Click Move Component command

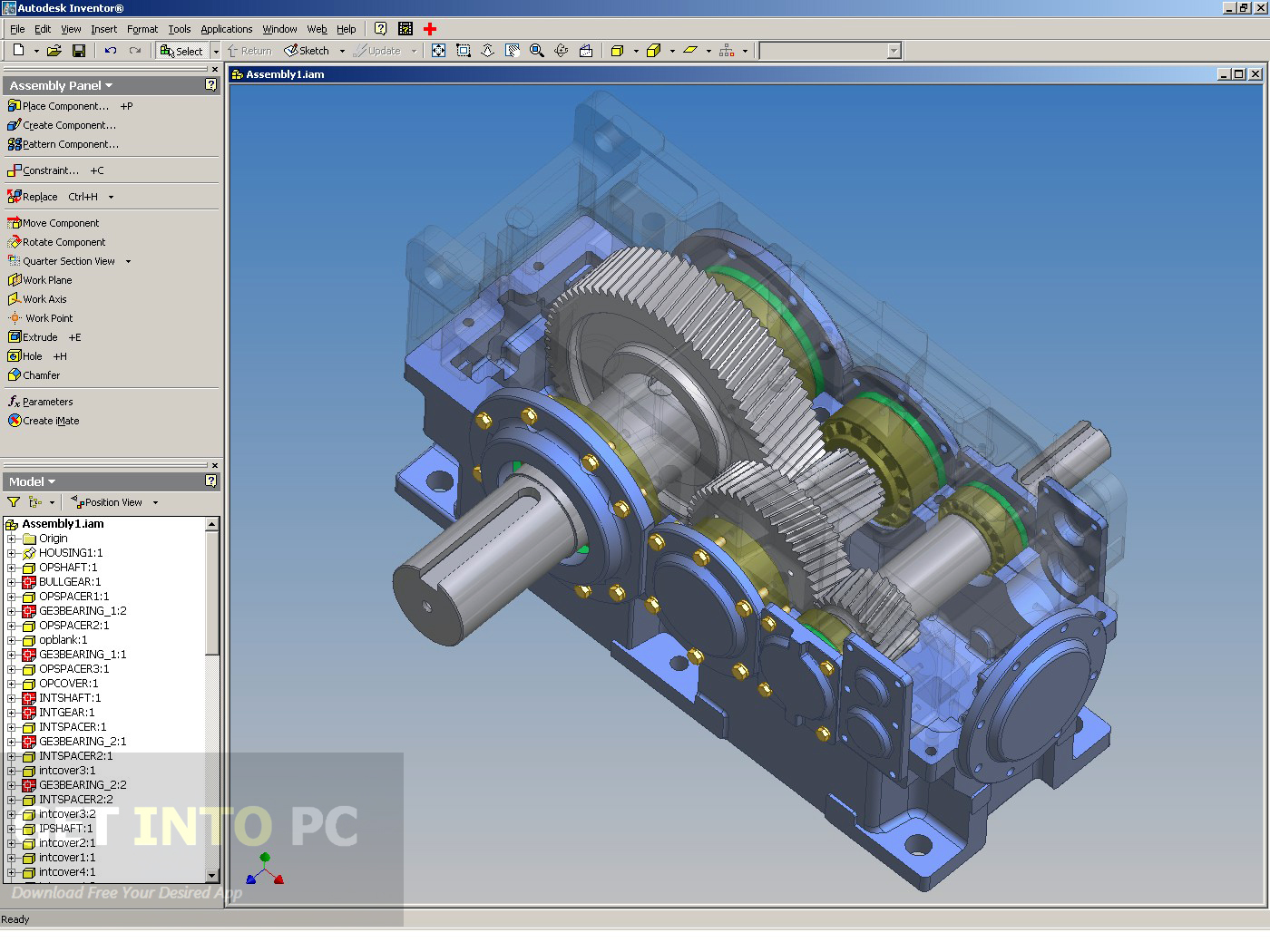click(x=53, y=223)
